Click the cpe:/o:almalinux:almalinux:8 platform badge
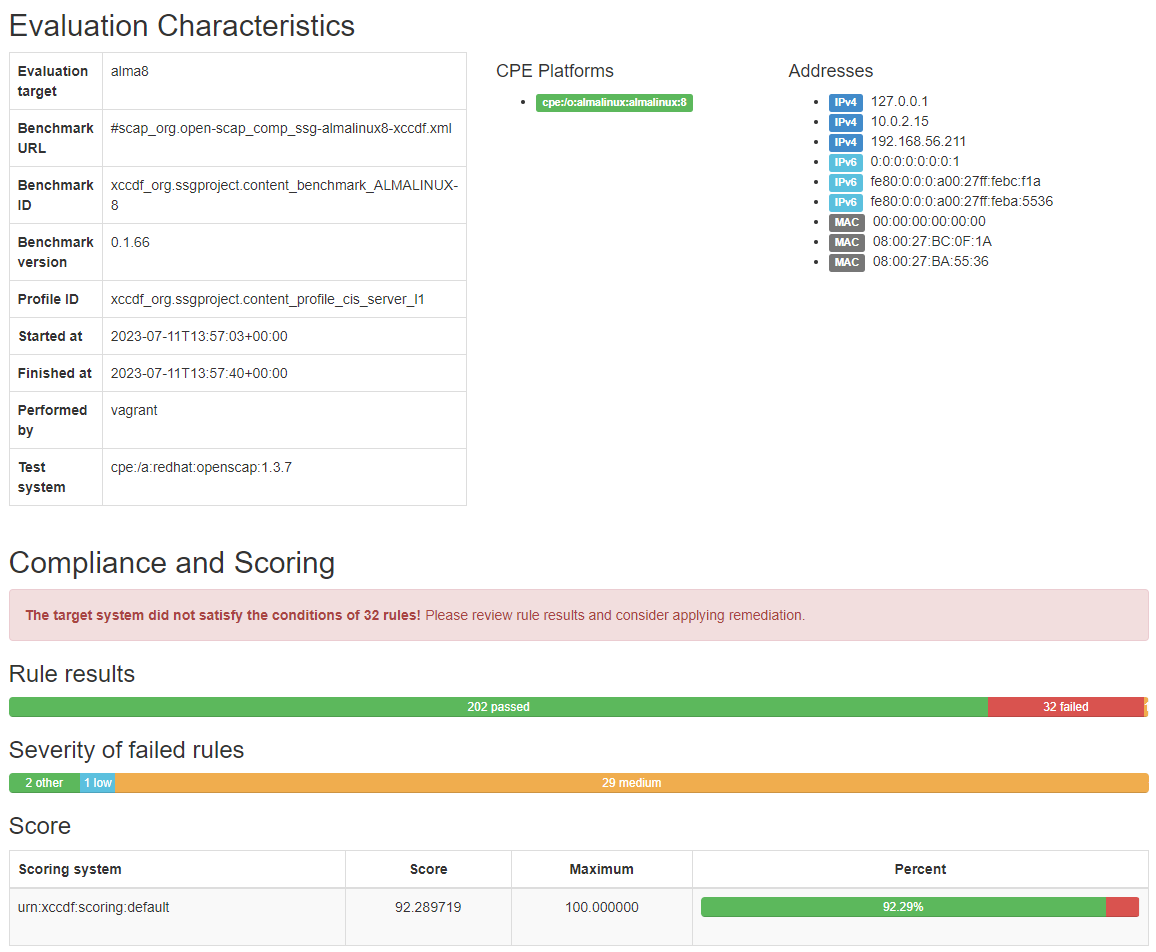 tap(614, 103)
